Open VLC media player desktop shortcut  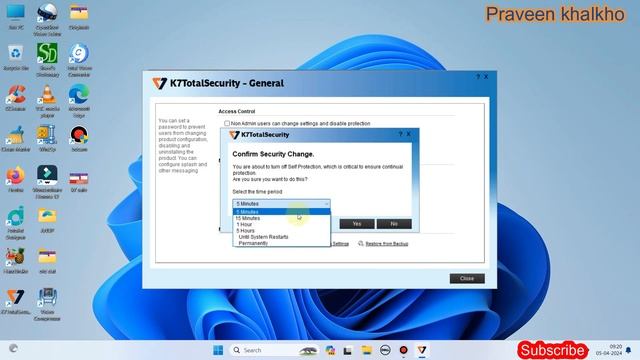click(47, 101)
